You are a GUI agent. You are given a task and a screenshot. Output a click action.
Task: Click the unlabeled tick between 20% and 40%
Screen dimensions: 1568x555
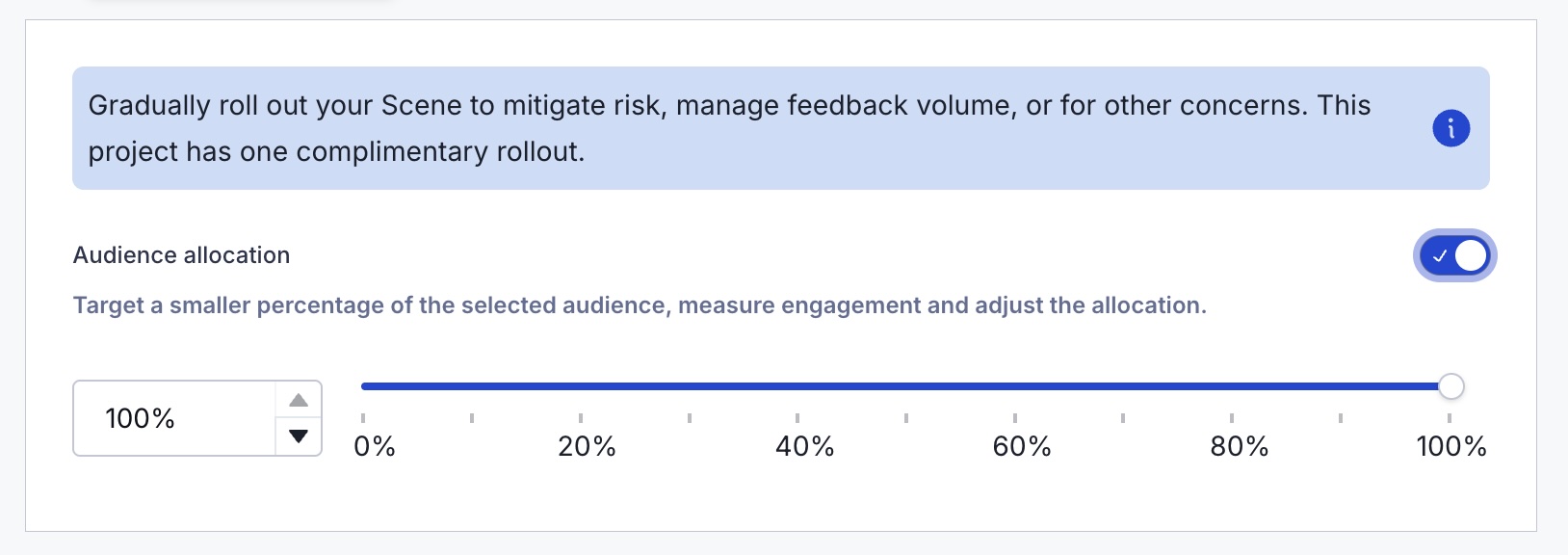[x=690, y=418]
